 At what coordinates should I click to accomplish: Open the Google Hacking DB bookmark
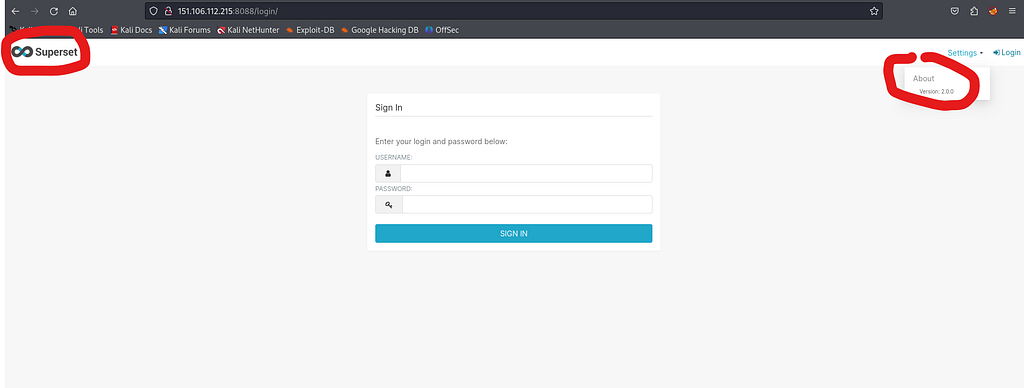379,30
